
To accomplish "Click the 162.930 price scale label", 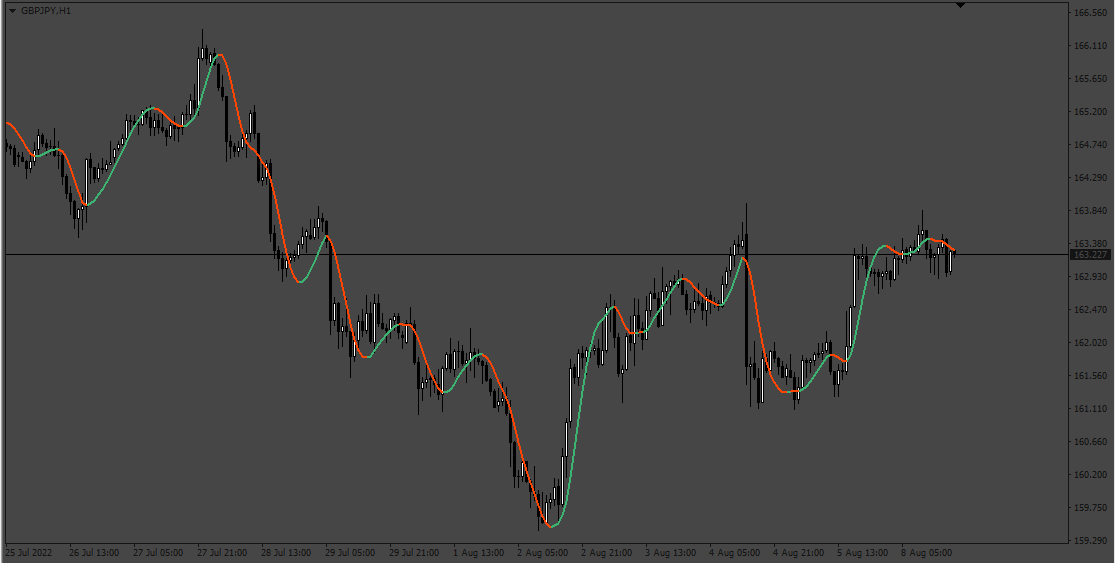I will pyautogui.click(x=1090, y=276).
